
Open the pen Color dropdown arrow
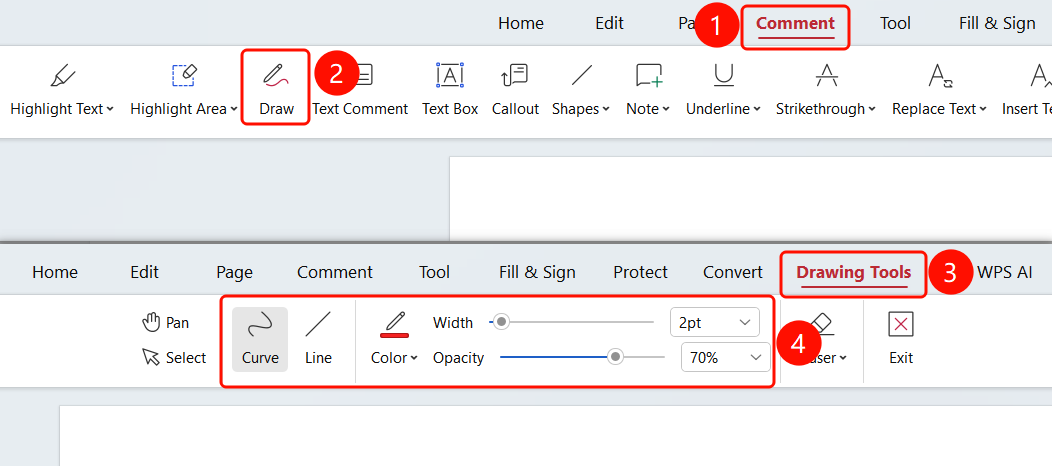(x=414, y=358)
